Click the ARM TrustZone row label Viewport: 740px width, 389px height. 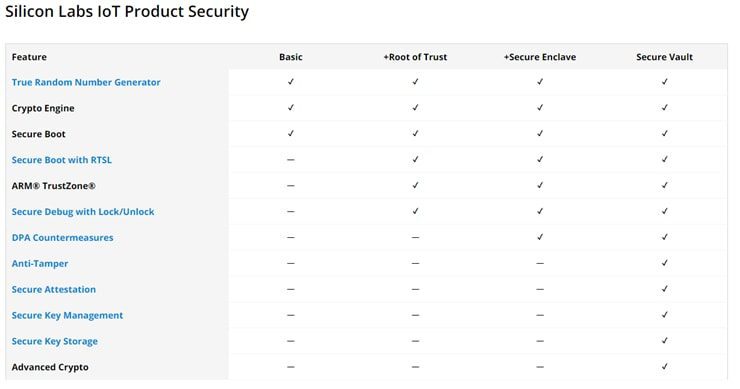[54, 186]
